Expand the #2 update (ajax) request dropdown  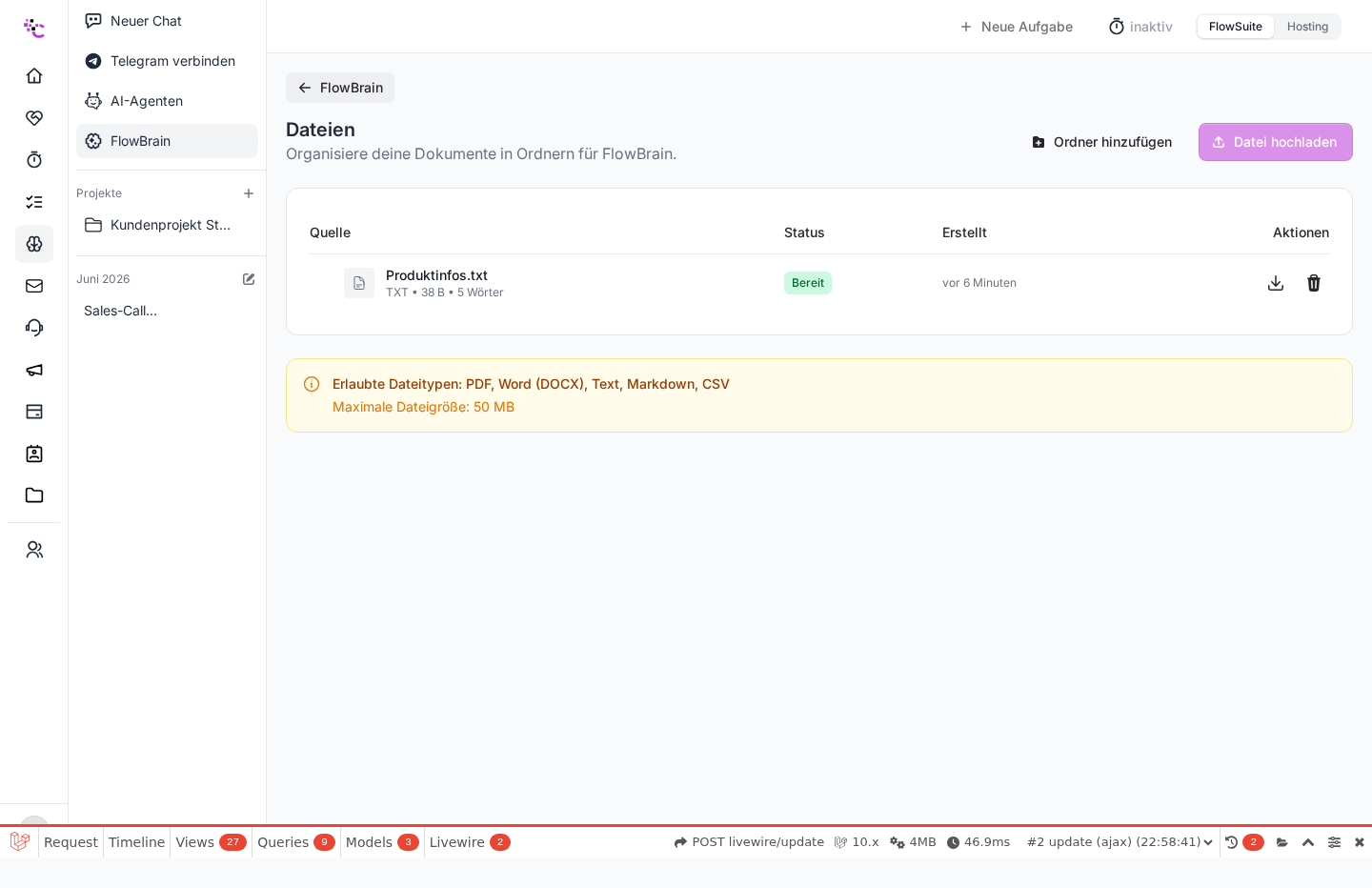click(x=1120, y=842)
